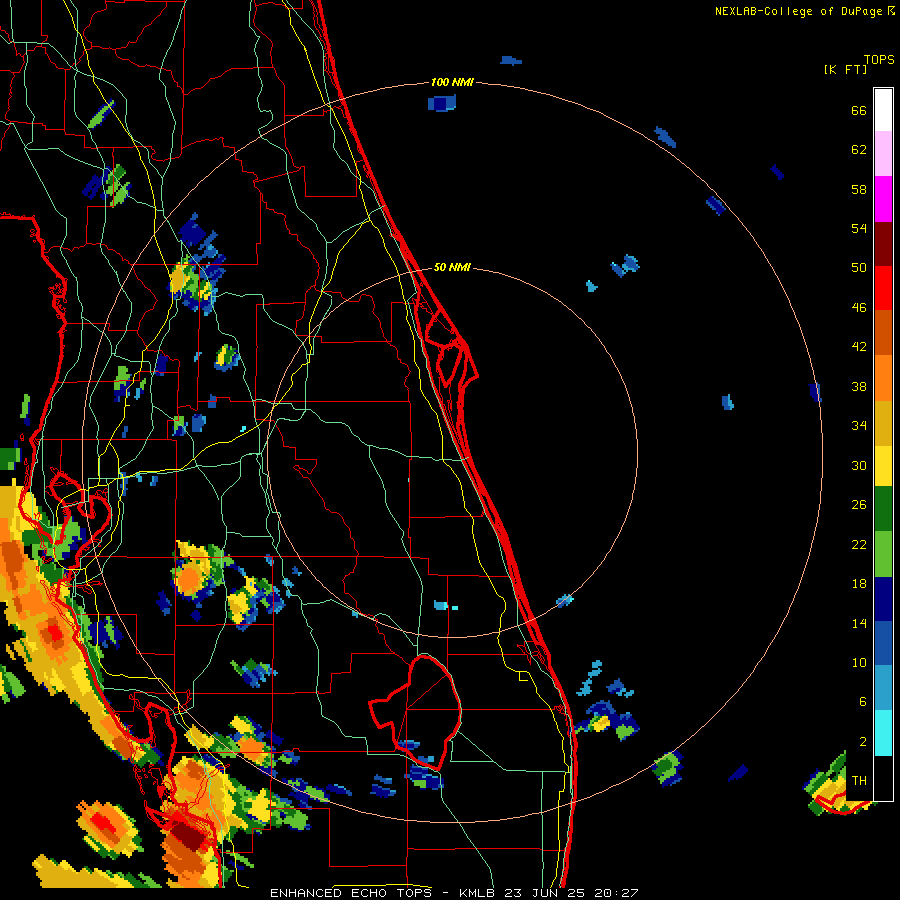The image size is (900, 900).
Task: Click the magenta 58 kft legend swatch
Action: pos(883,199)
